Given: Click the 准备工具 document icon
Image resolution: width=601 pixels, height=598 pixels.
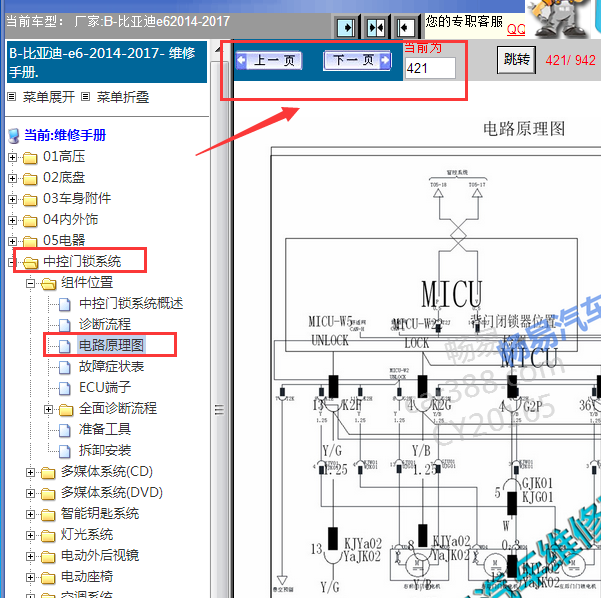Looking at the screenshot, I should (65, 430).
